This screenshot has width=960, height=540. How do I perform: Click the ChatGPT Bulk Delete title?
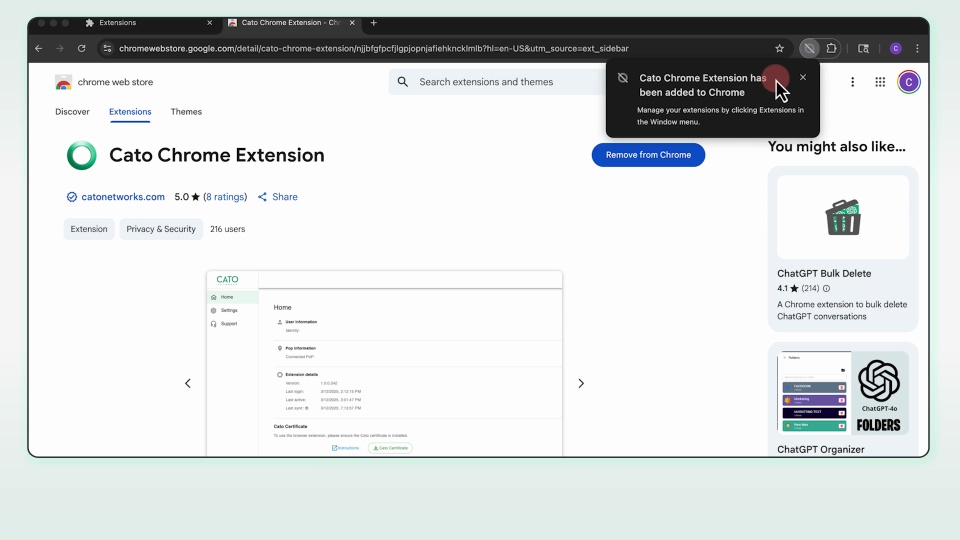point(824,274)
